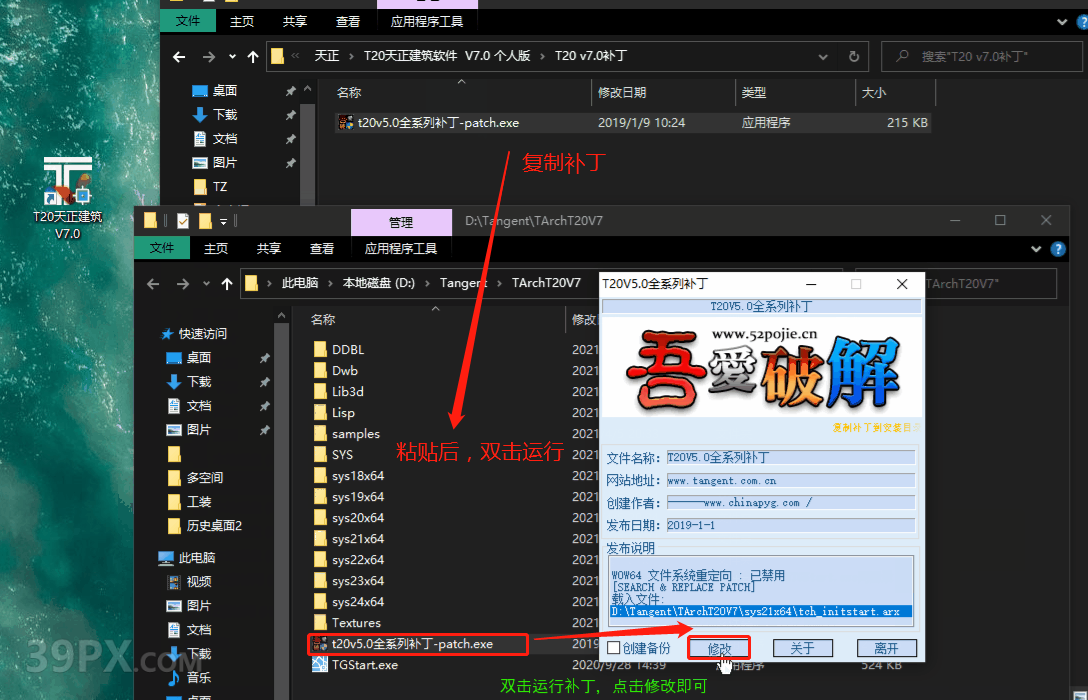The height and width of the screenshot is (700, 1088).
Task: Open Dwb folder icon
Action: pyautogui.click(x=321, y=370)
